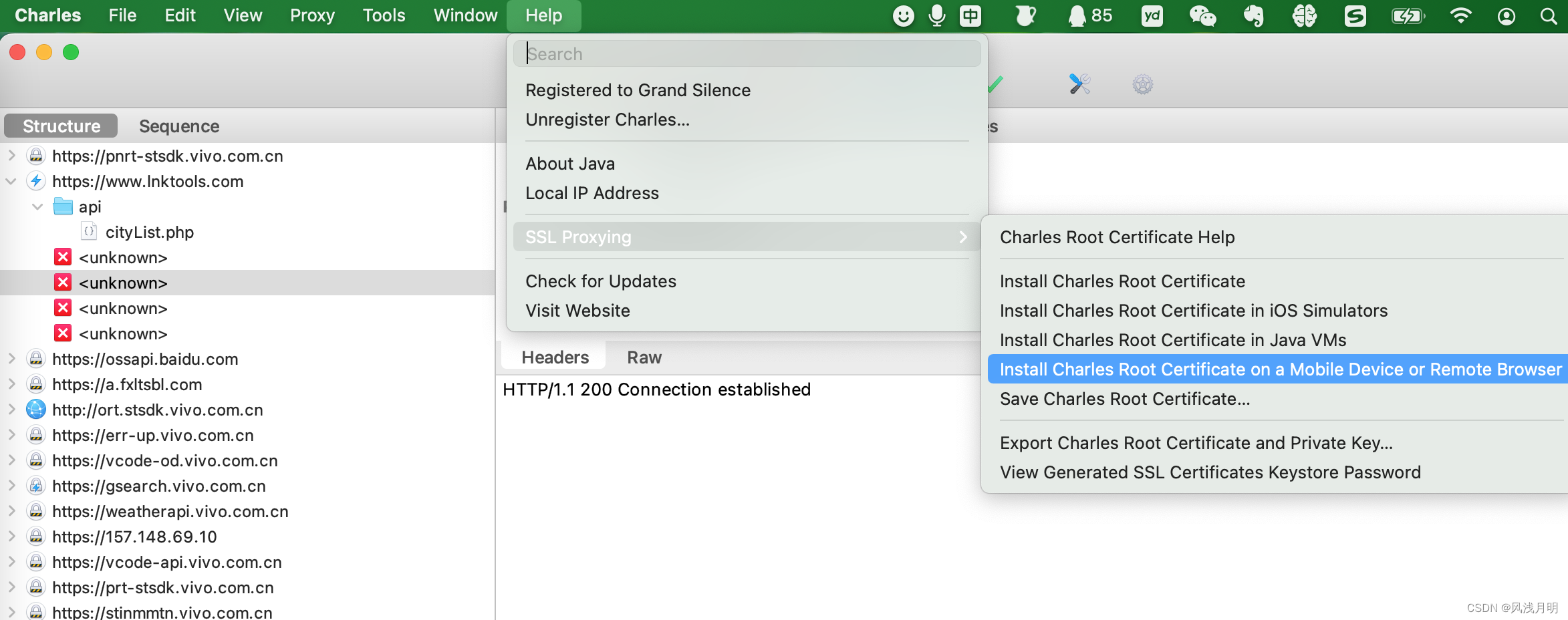Expand the vcode-api.vivo.com.cn node
The height and width of the screenshot is (620, 1568).
click(x=11, y=562)
